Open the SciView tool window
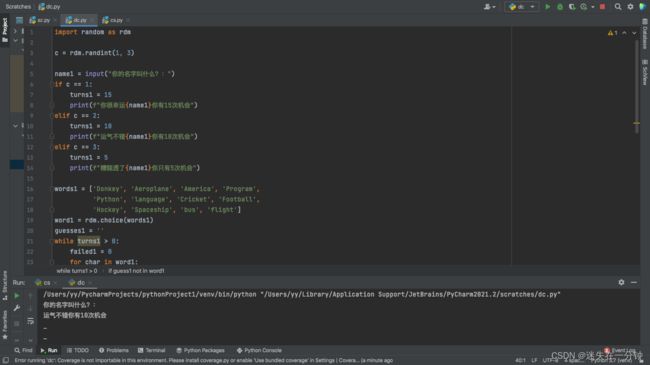This screenshot has height=365, width=650. 645,73
